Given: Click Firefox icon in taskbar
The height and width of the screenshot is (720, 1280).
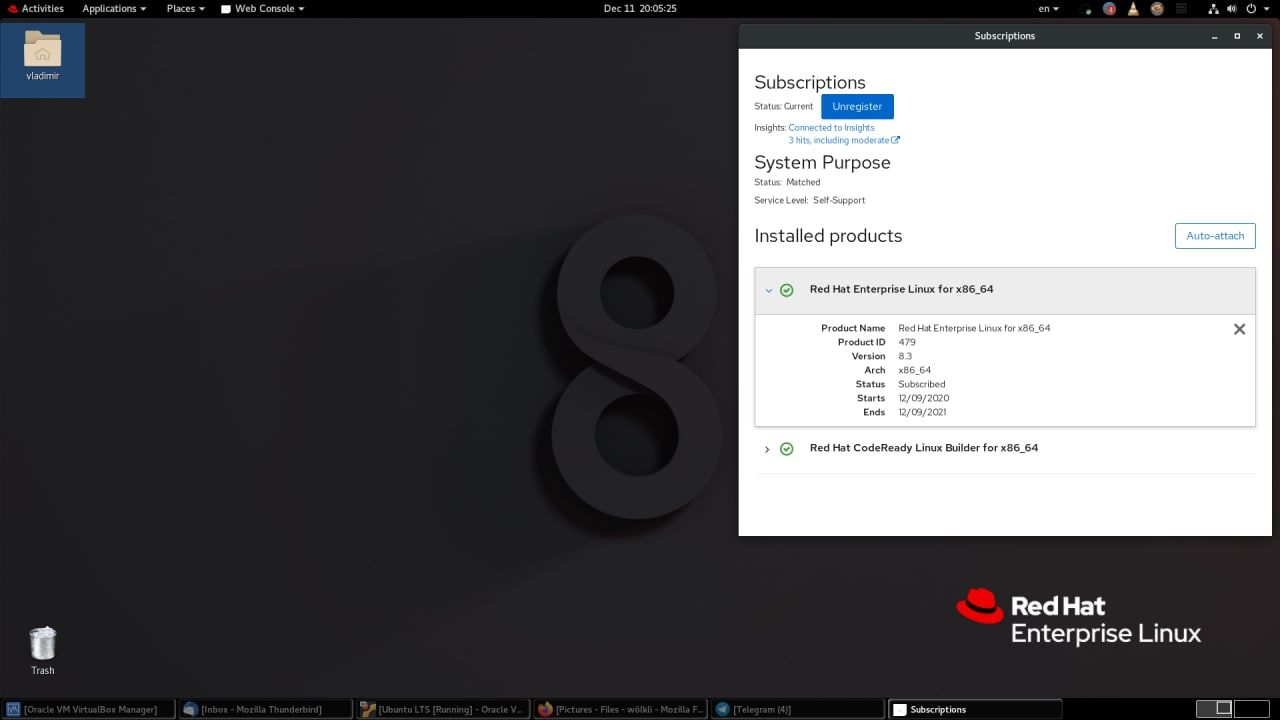Looking at the screenshot, I should pyautogui.click(x=545, y=709).
